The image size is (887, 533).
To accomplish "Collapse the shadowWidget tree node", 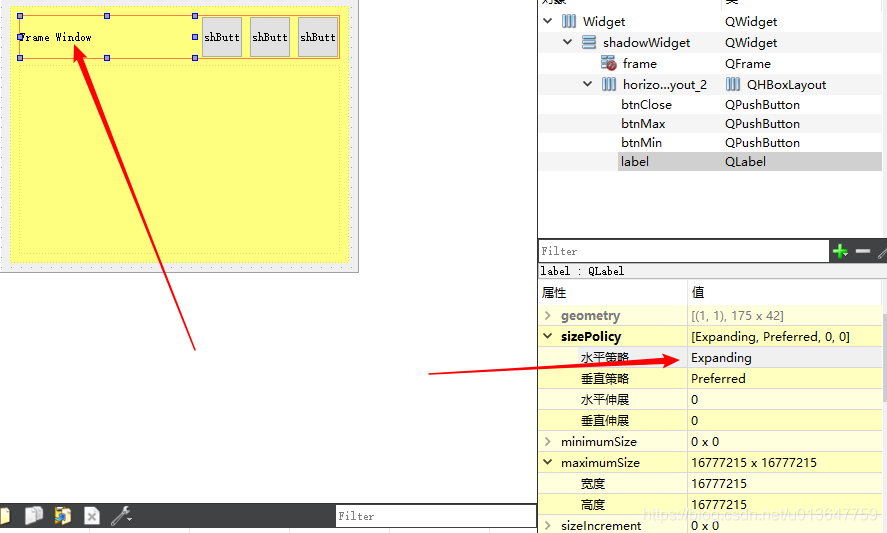I will pyautogui.click(x=567, y=42).
